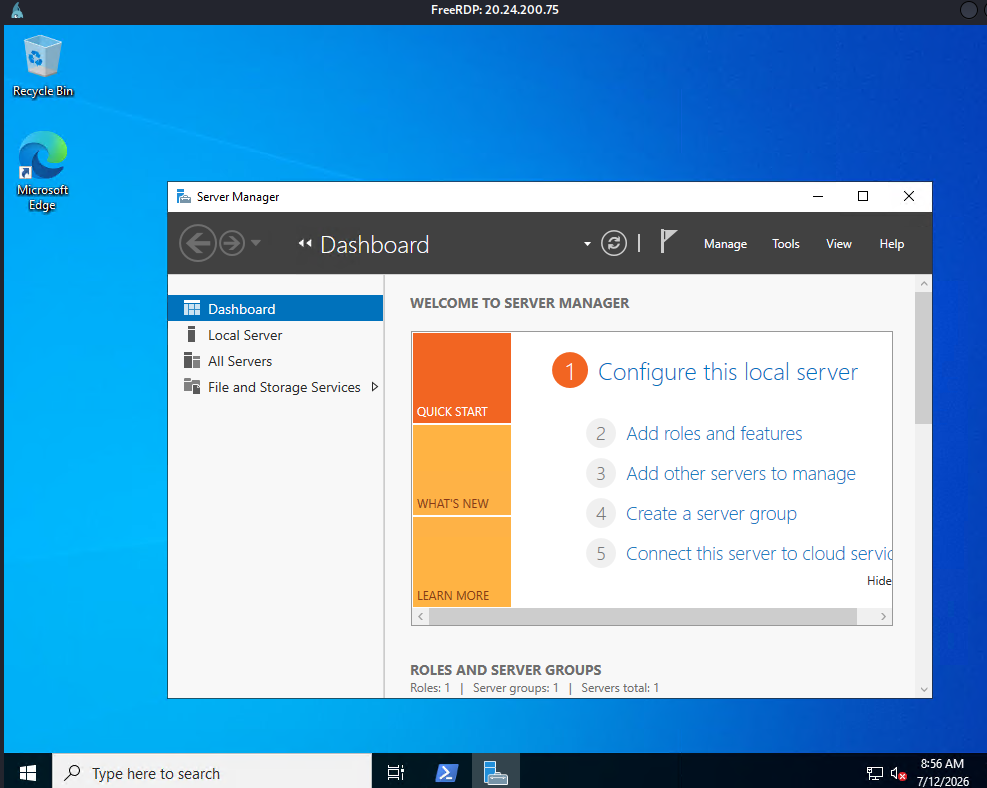
Task: Select the QUICK START tile
Action: pyautogui.click(x=461, y=378)
